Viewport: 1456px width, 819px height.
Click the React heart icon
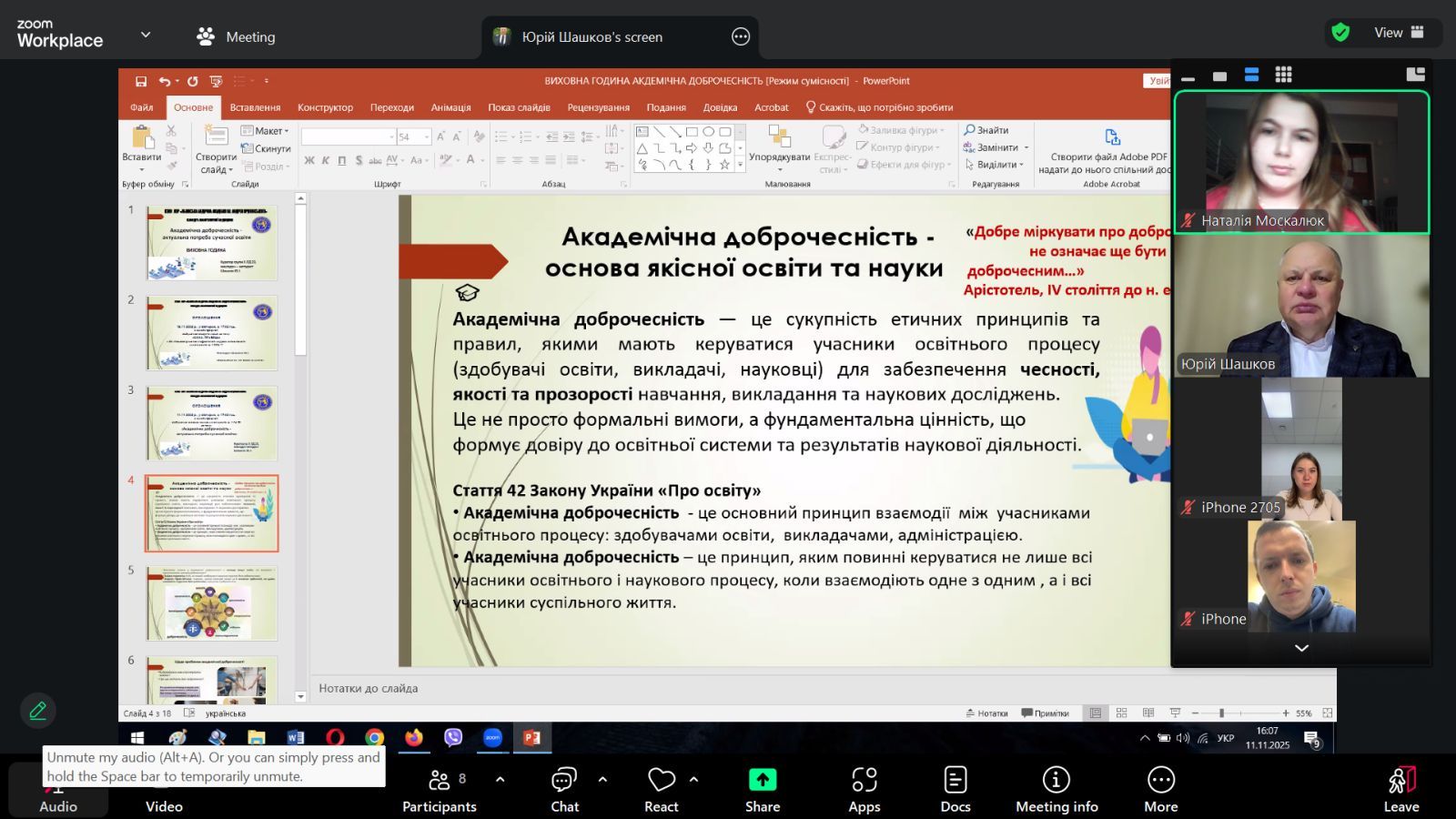point(662,780)
